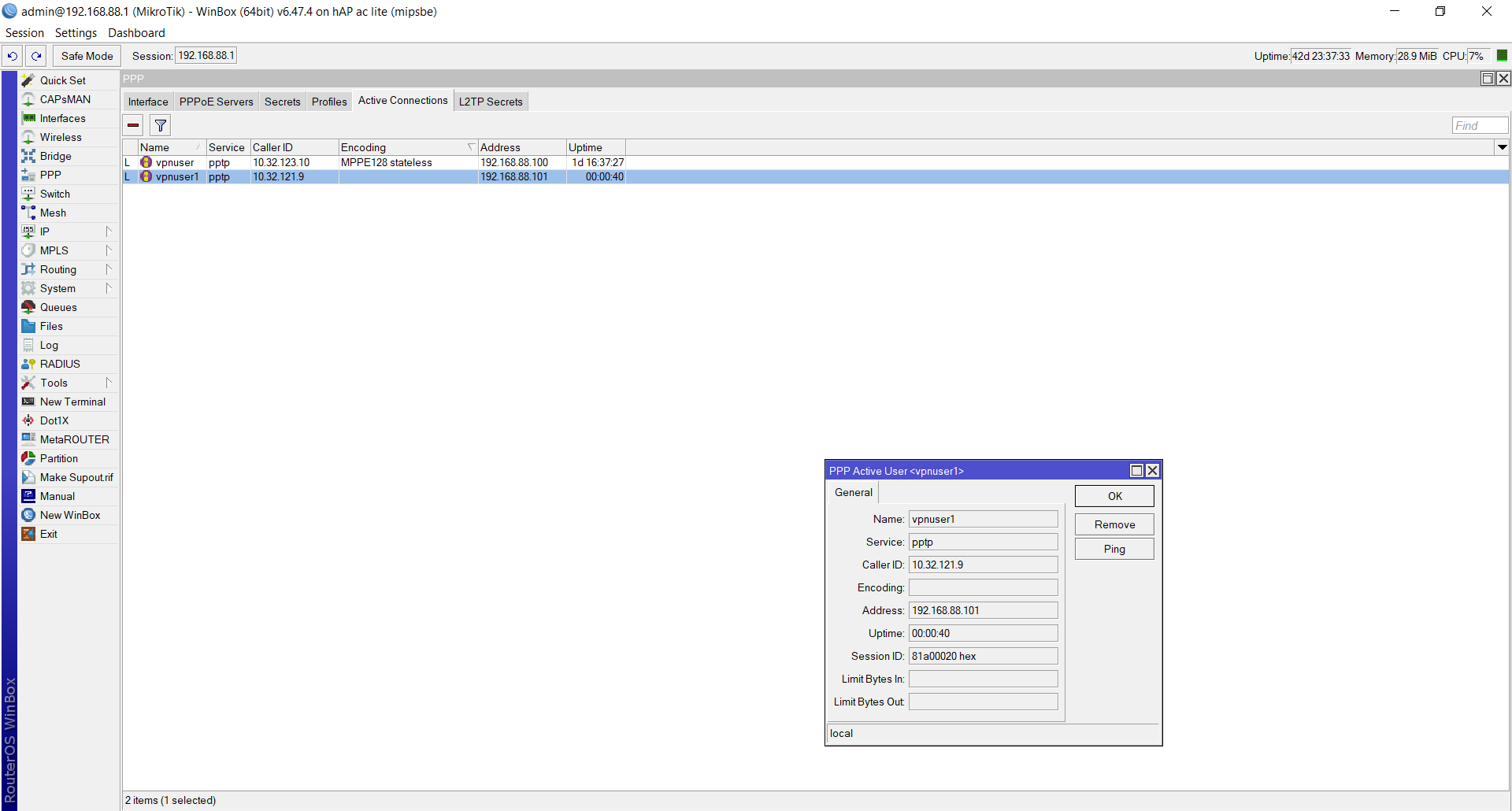The image size is (1512, 811).
Task: Open MetaROUTER from the sidebar
Action: [x=69, y=439]
